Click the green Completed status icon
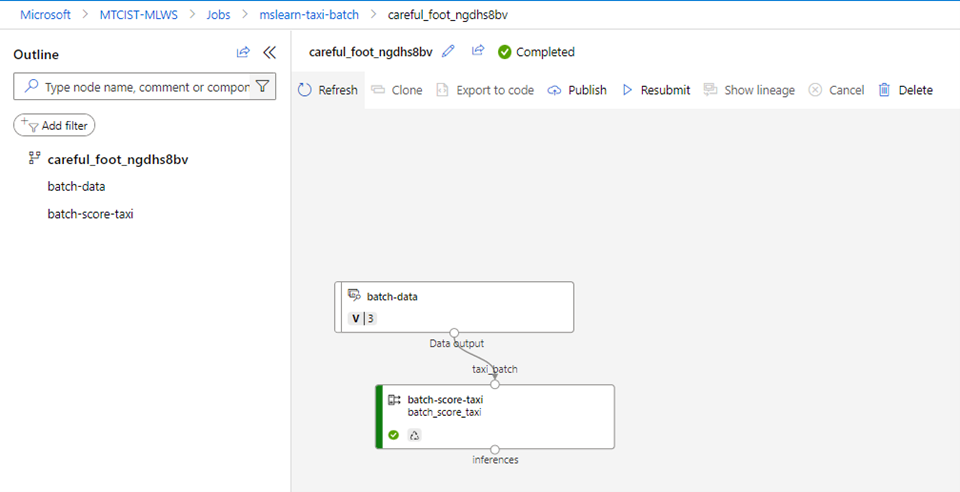The image size is (960, 492). 504,52
